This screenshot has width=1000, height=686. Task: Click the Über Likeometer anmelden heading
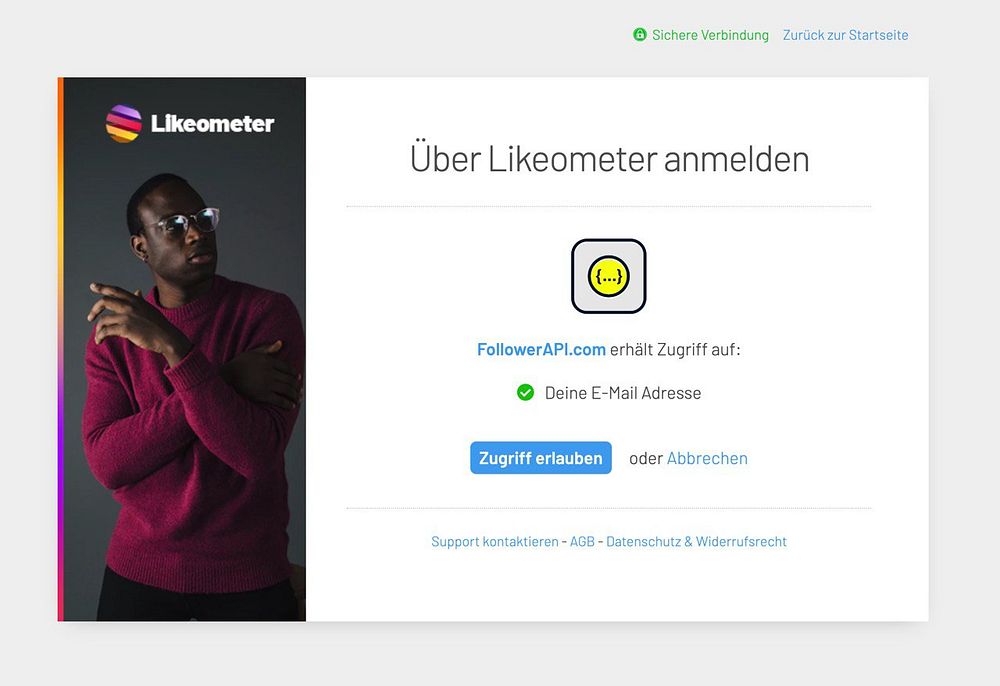[609, 159]
